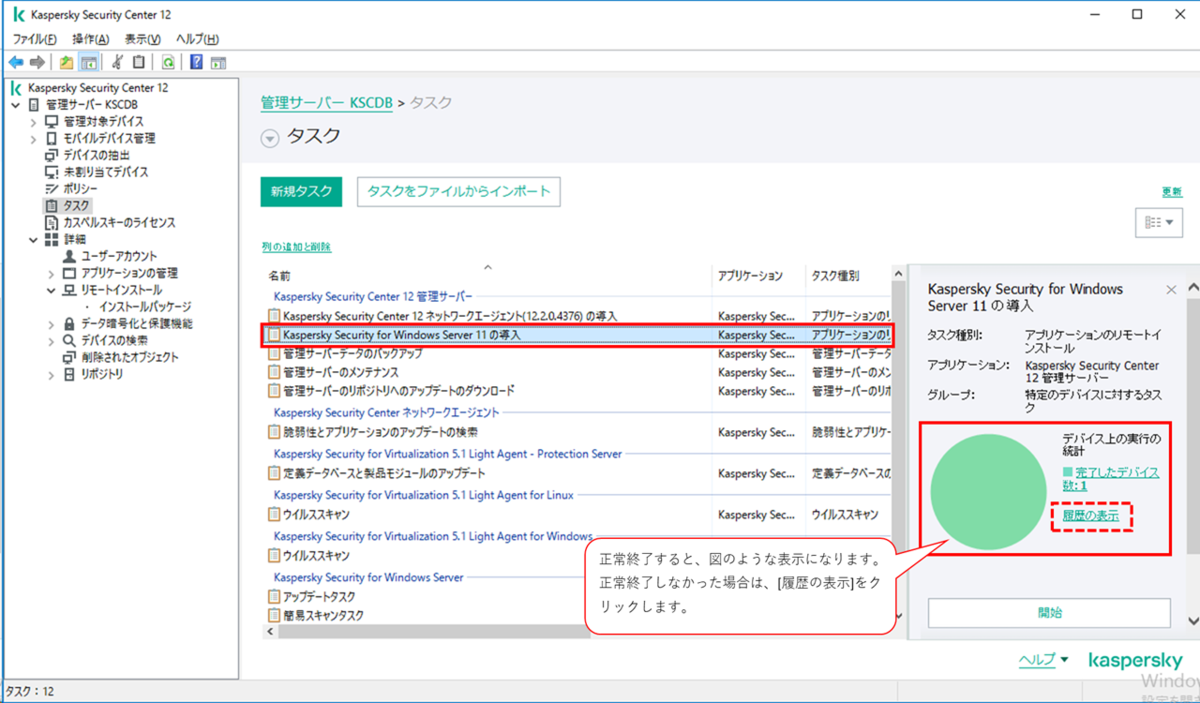Screen dimensions: 1200x703
Task: Click the 更新 link
Action: 1171,192
